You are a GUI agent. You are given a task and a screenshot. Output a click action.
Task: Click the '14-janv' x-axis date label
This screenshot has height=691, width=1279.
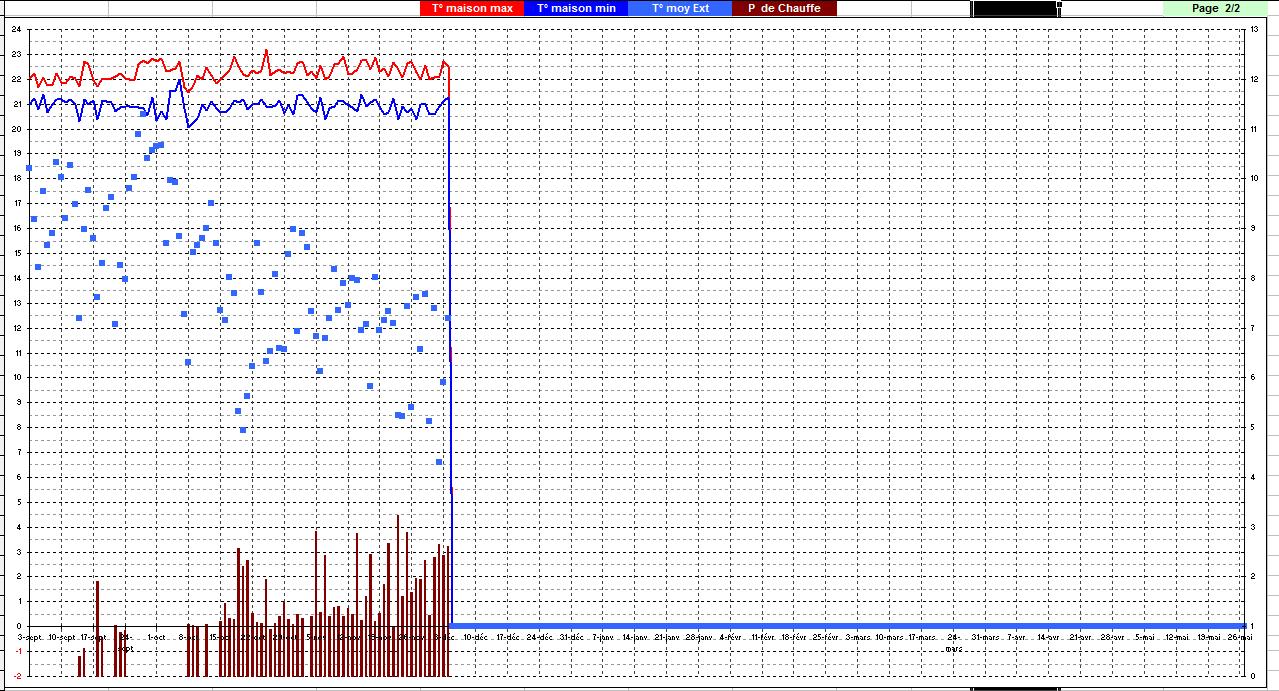point(636,637)
